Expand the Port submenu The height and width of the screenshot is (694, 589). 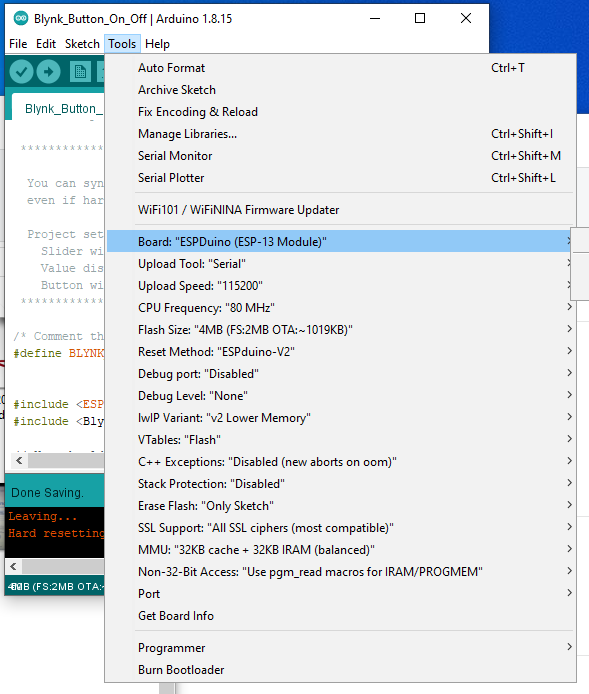[x=341, y=594]
